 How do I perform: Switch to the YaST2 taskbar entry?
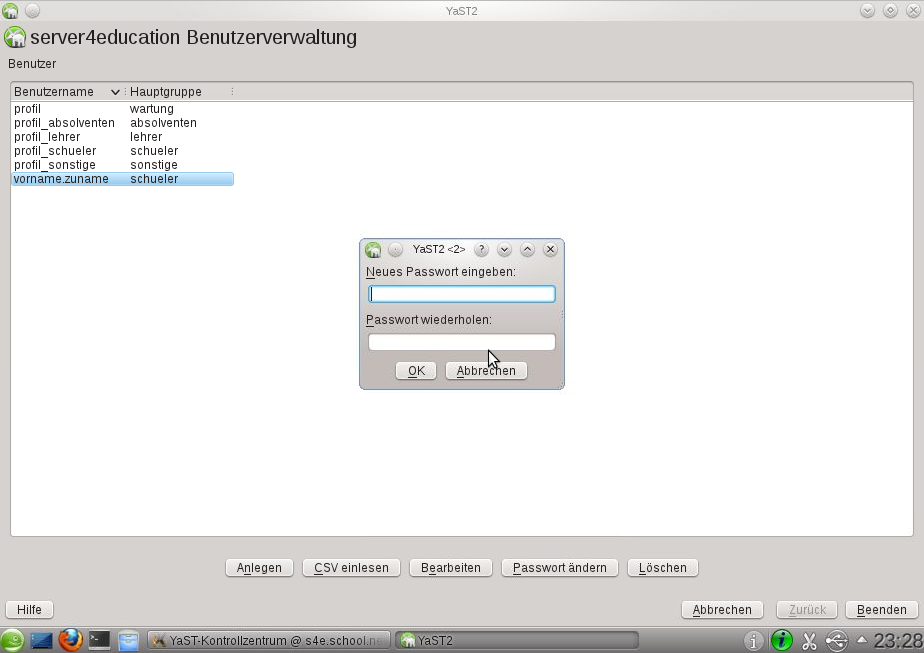[x=516, y=641]
